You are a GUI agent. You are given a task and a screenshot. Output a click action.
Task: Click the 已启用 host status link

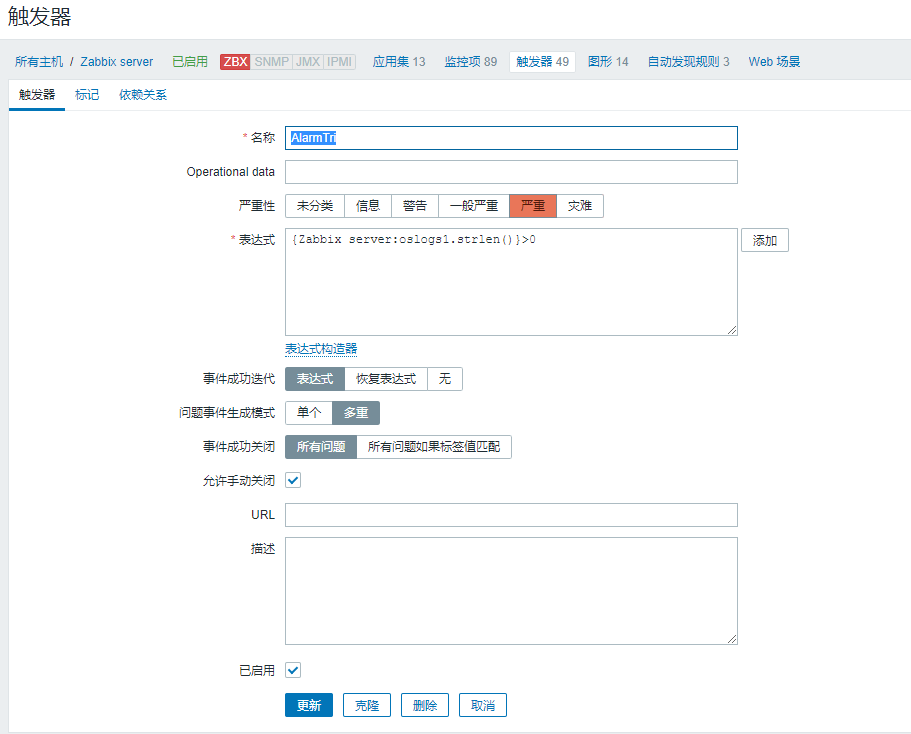point(190,62)
